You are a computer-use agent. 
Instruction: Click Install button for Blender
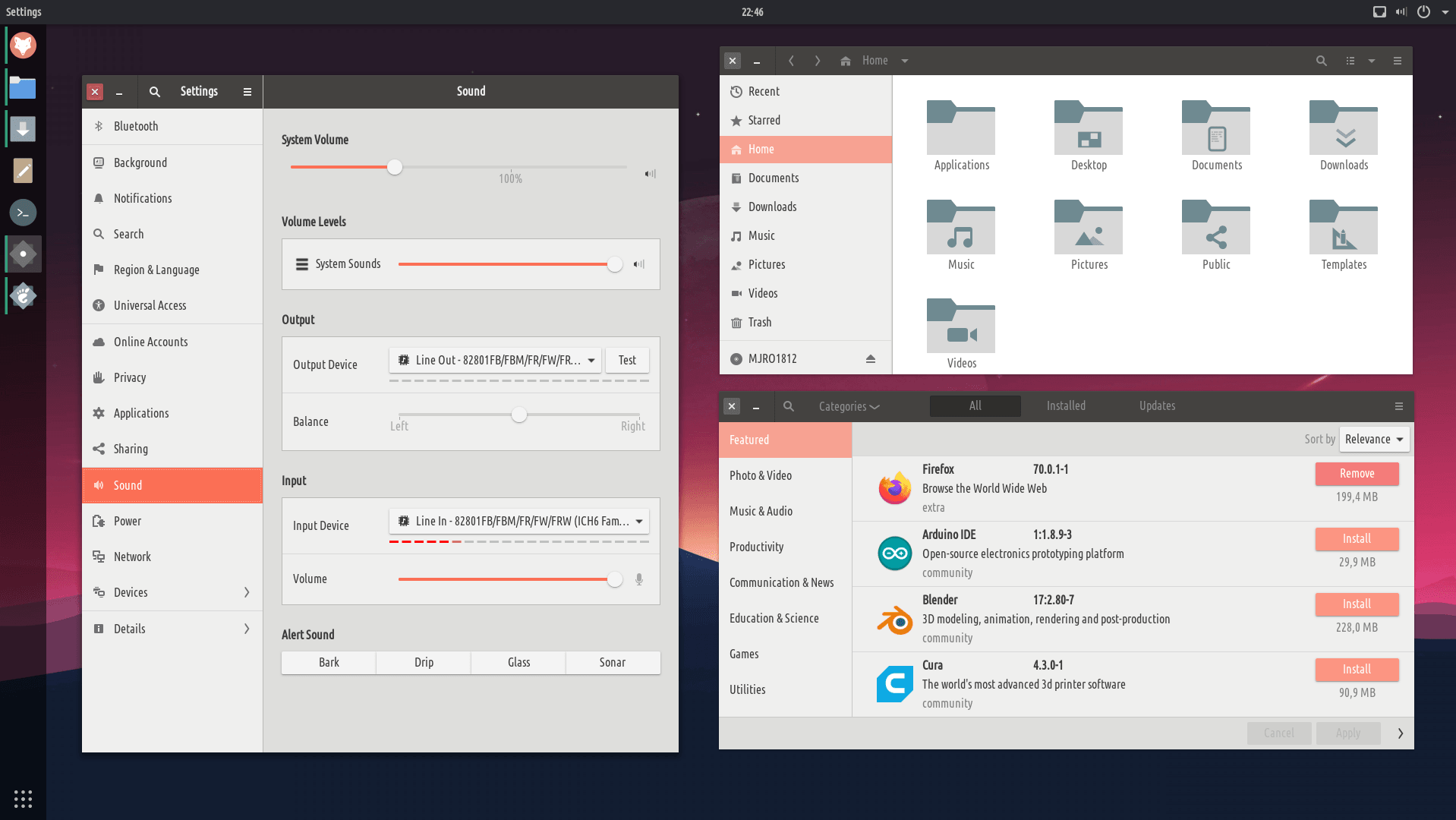(x=1357, y=604)
